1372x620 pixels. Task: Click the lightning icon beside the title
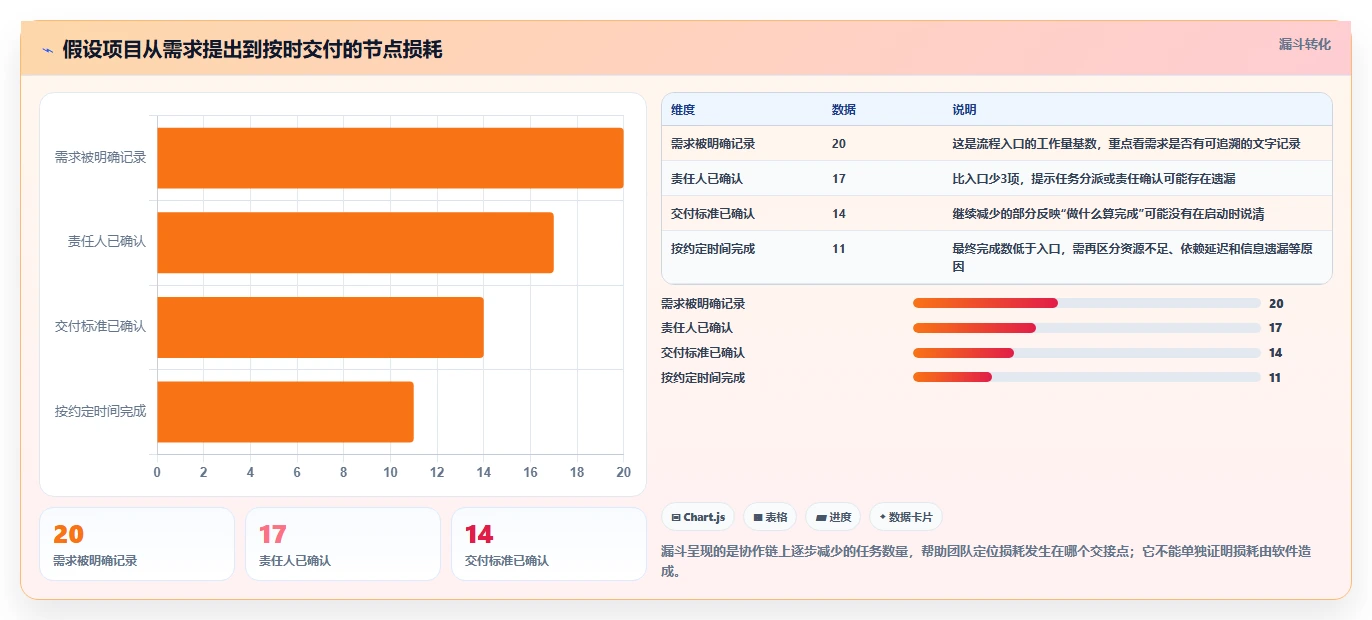(x=47, y=50)
